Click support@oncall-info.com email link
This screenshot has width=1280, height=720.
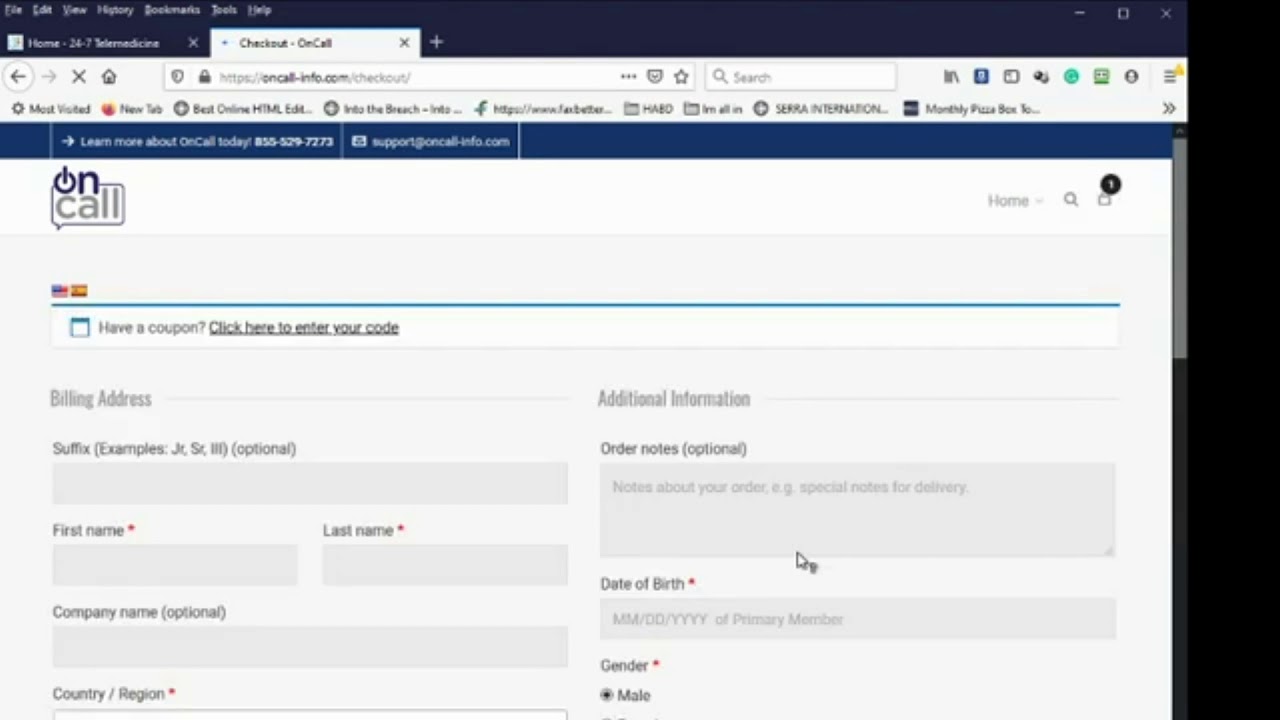pyautogui.click(x=430, y=142)
